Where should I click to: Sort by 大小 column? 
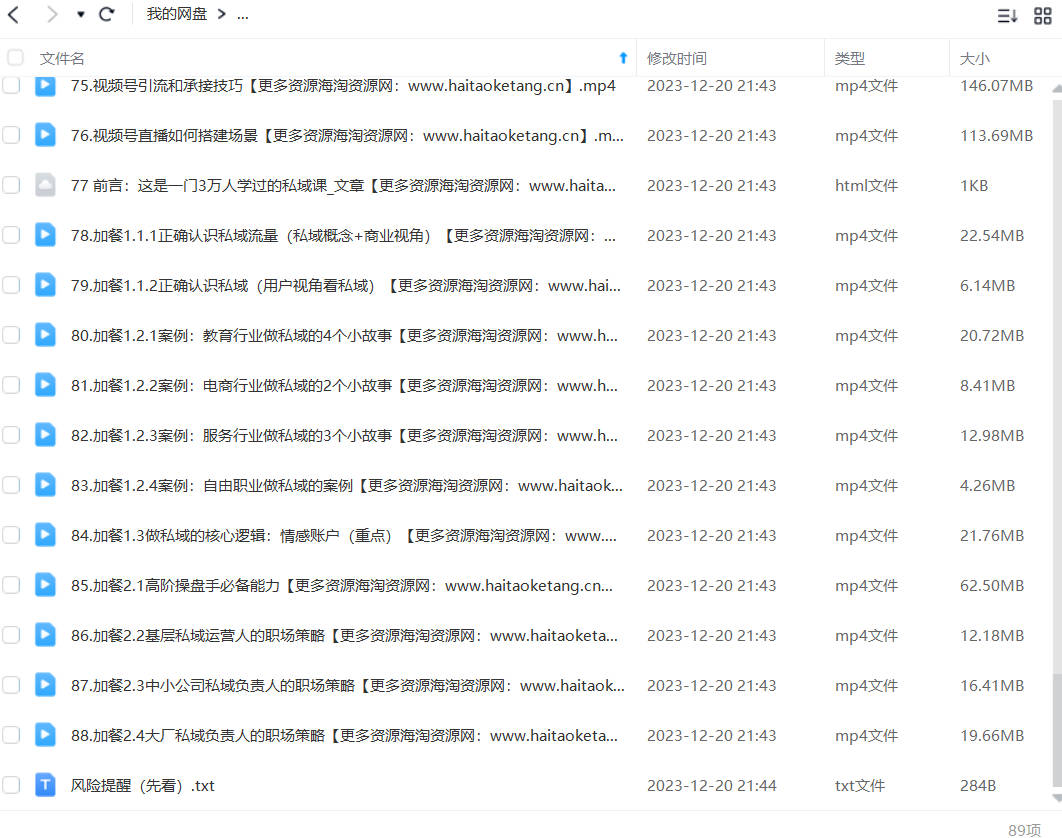pos(975,59)
